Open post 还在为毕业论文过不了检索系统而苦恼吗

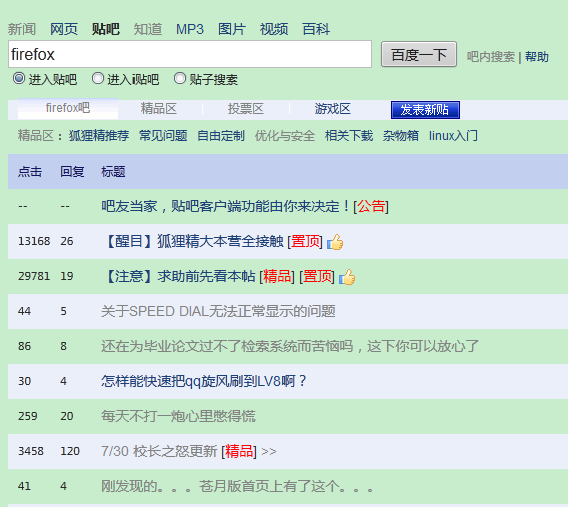point(290,346)
